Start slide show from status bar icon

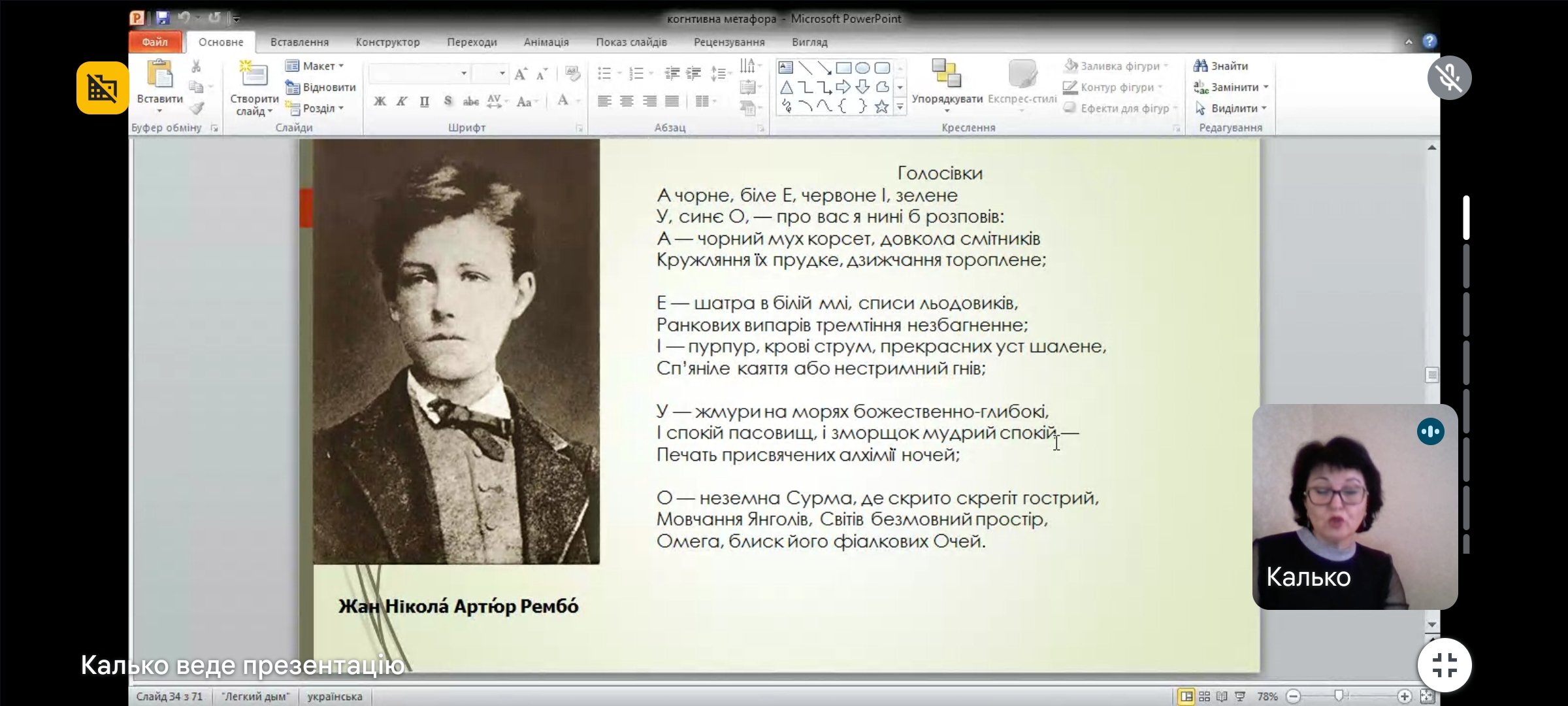pyautogui.click(x=1240, y=696)
